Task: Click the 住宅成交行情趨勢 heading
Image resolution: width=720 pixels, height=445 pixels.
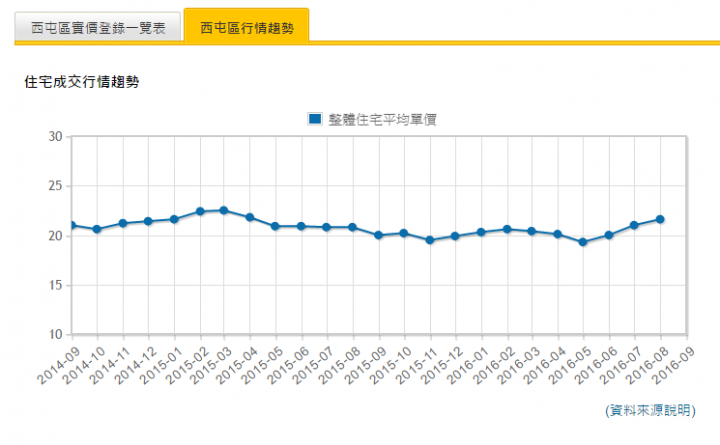Action: point(82,82)
